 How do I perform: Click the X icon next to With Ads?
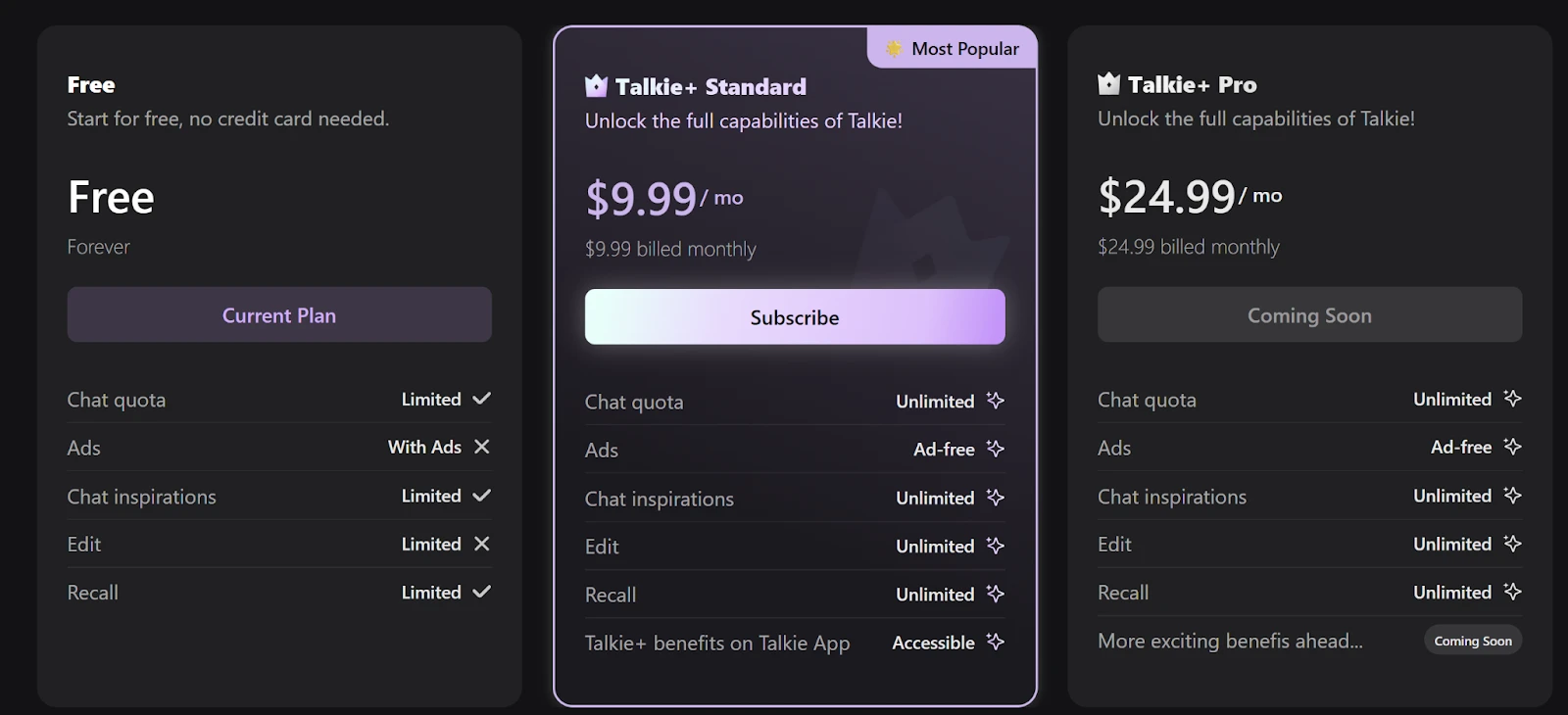(481, 447)
